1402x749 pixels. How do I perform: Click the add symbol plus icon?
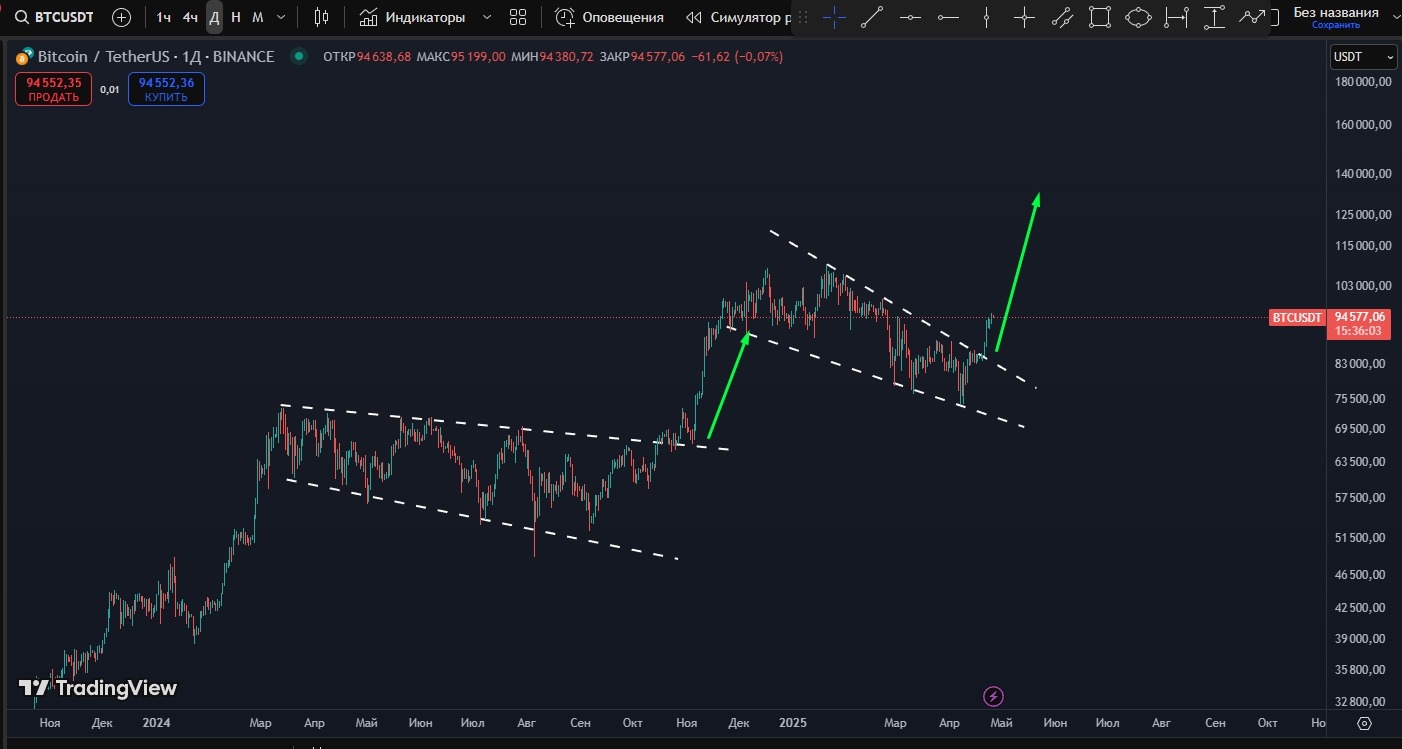pyautogui.click(x=121, y=17)
